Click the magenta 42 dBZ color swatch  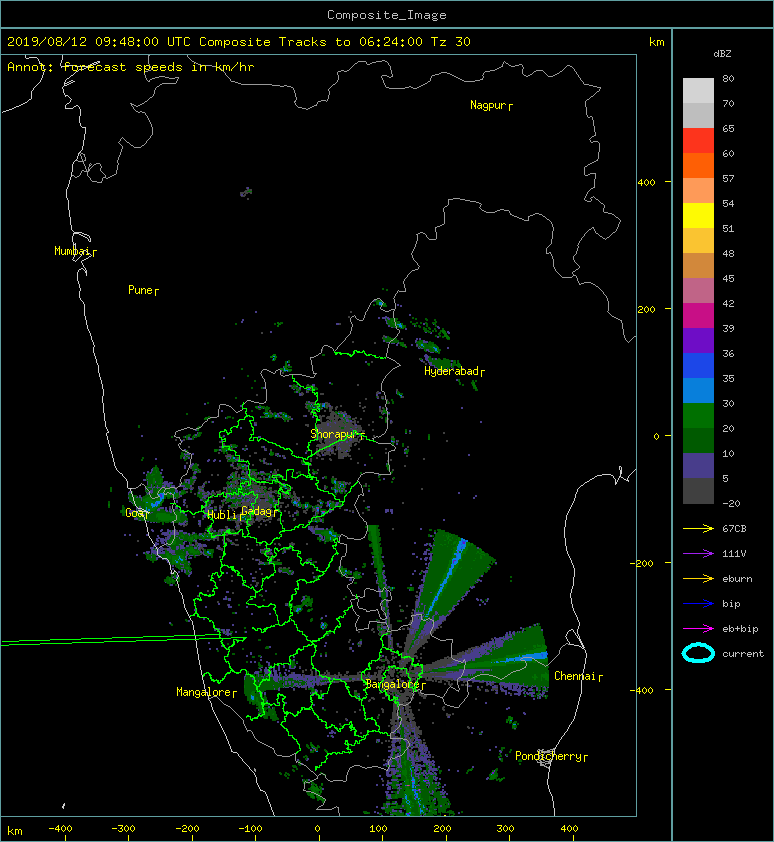tap(698, 315)
